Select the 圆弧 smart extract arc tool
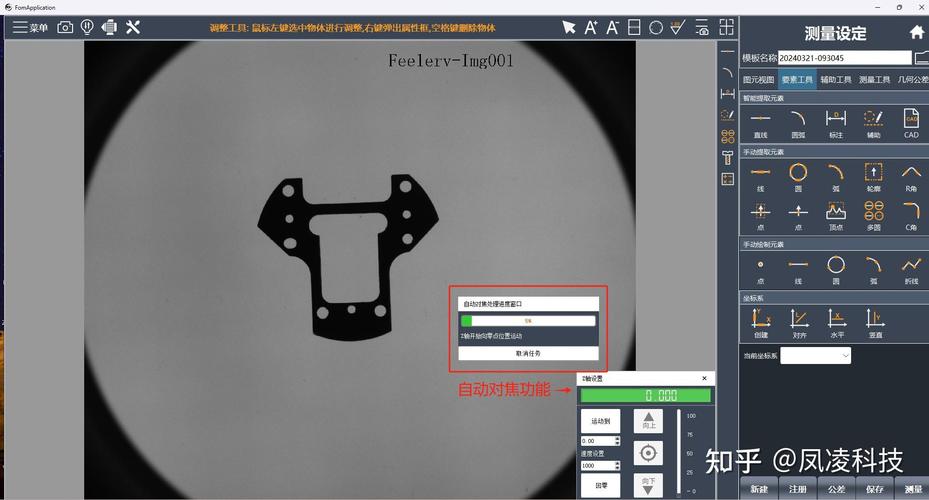Viewport: 929px width, 500px height. coord(798,123)
